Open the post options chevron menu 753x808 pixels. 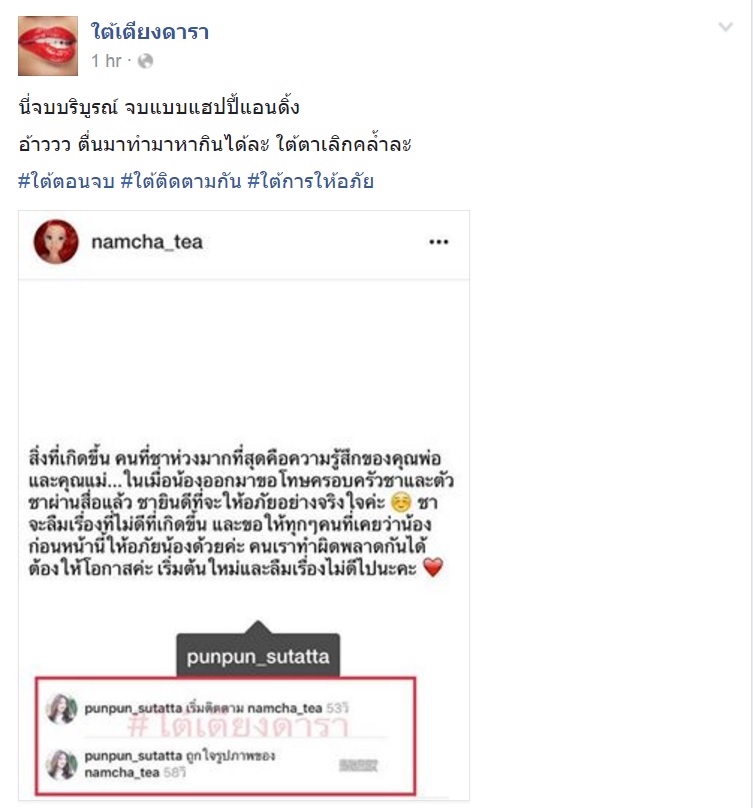pyautogui.click(x=726, y=27)
